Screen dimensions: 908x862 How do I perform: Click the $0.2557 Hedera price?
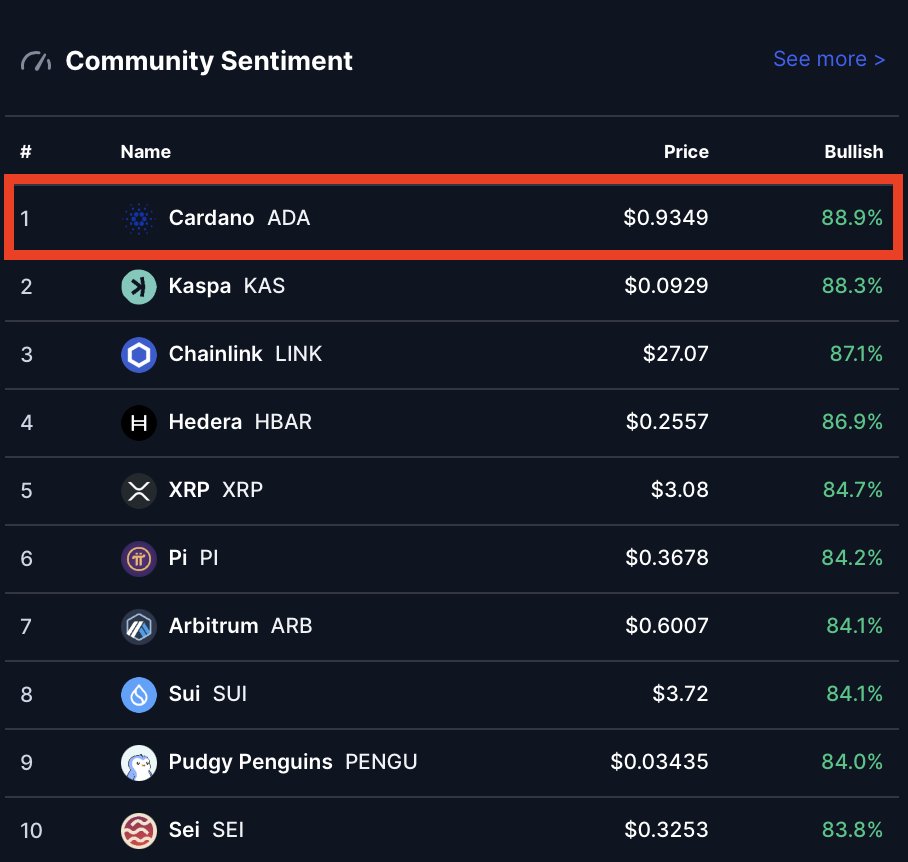(667, 421)
